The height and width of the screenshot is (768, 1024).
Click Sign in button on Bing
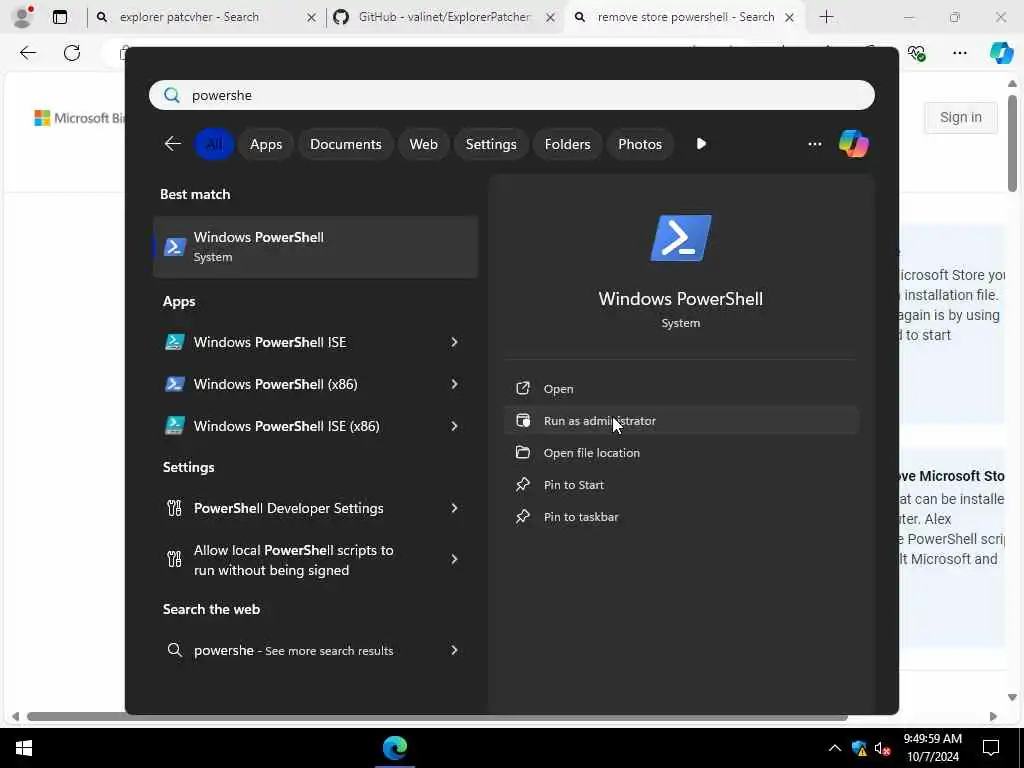(x=960, y=118)
